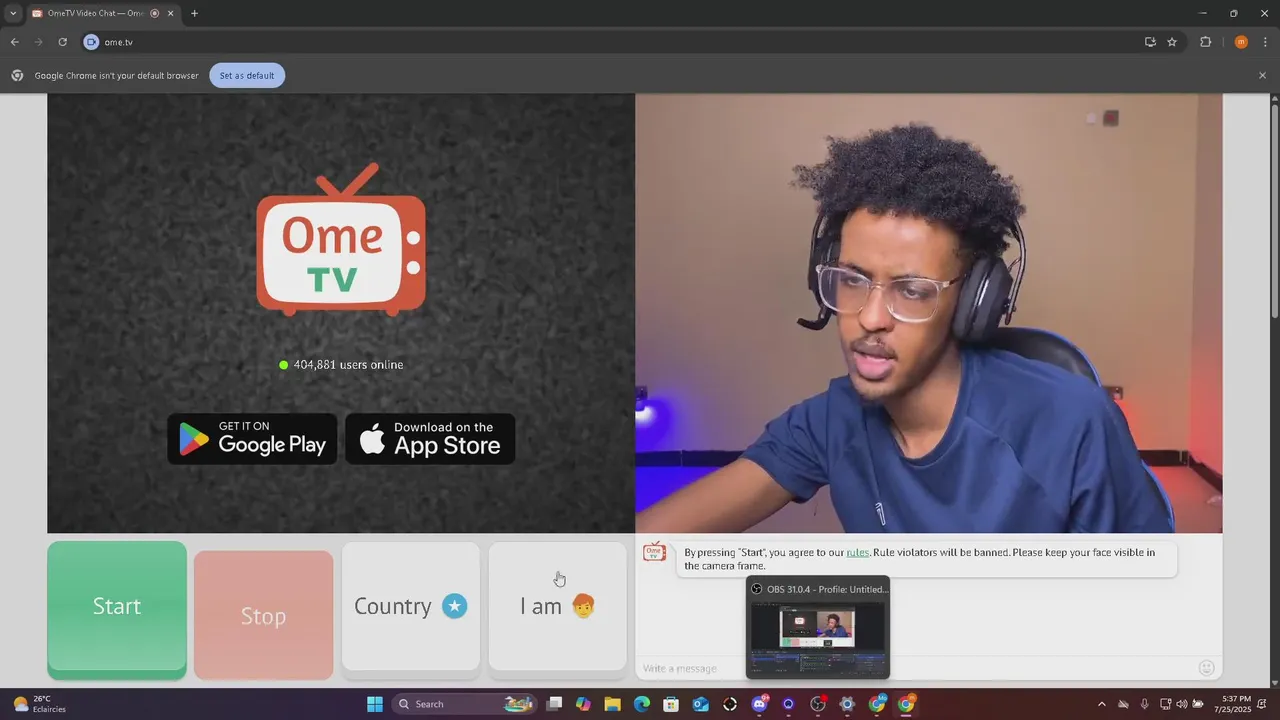Open the Chrome extensions puzzle icon

1205,42
